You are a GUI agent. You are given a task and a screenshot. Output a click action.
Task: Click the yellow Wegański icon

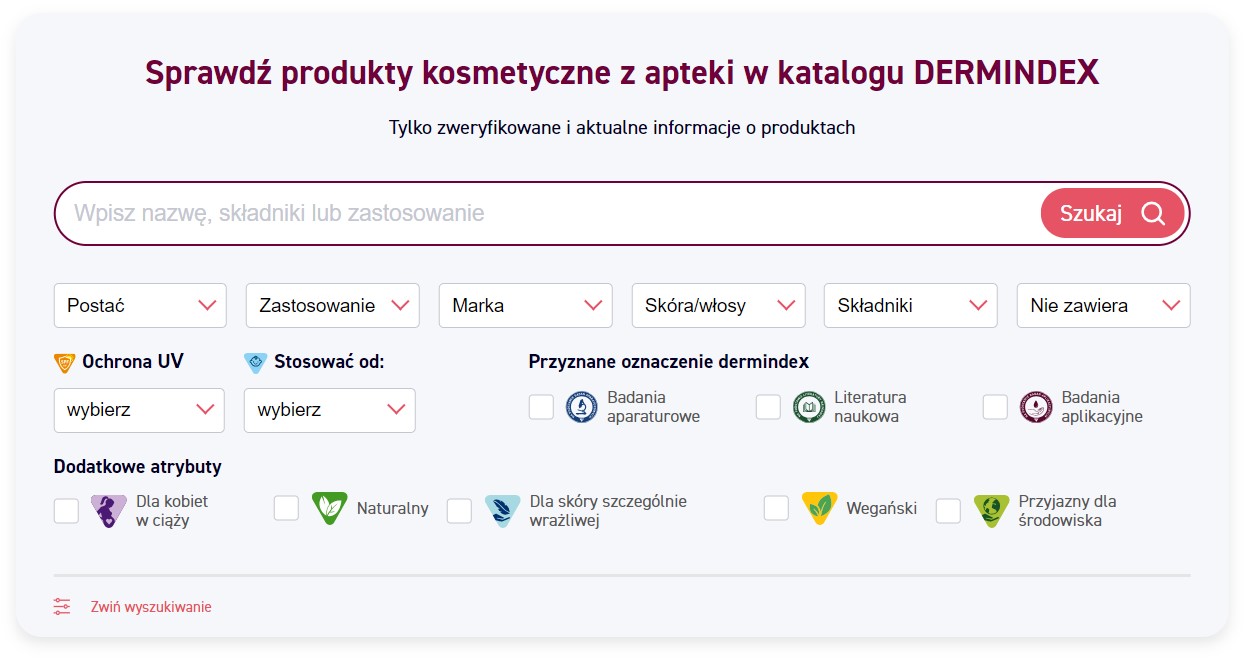point(819,508)
